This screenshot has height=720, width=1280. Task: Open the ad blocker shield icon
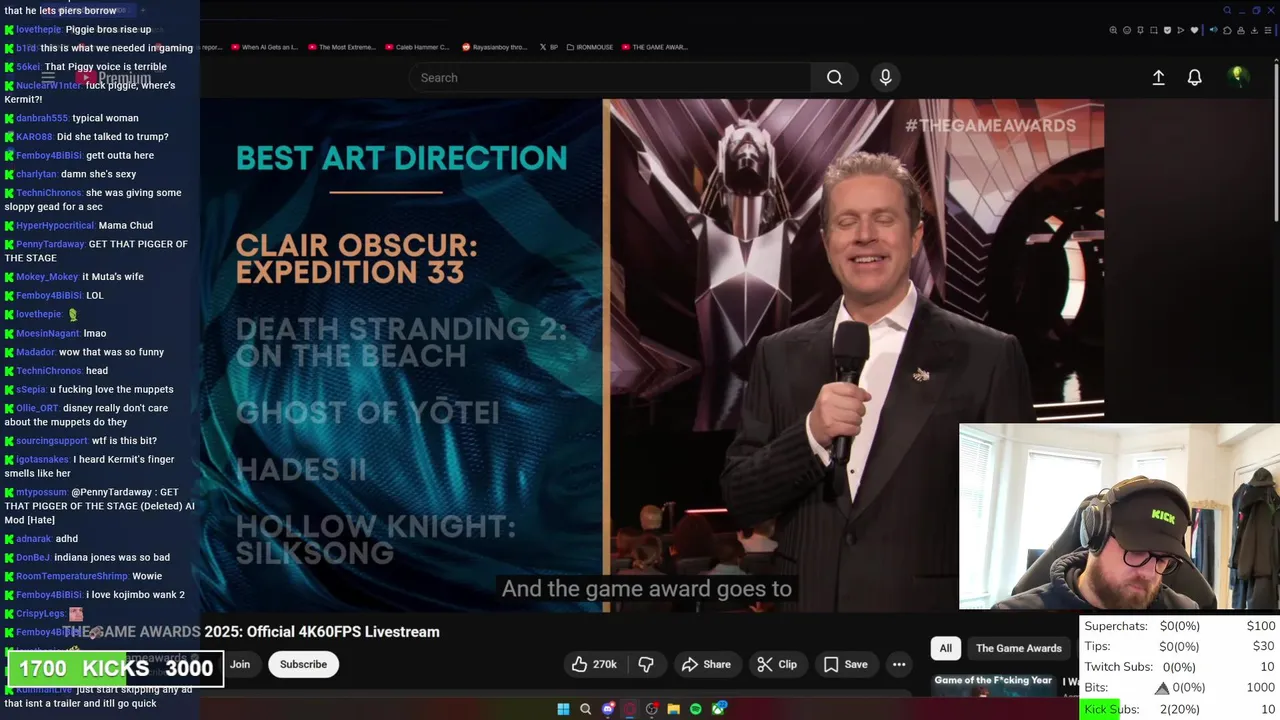1167,30
